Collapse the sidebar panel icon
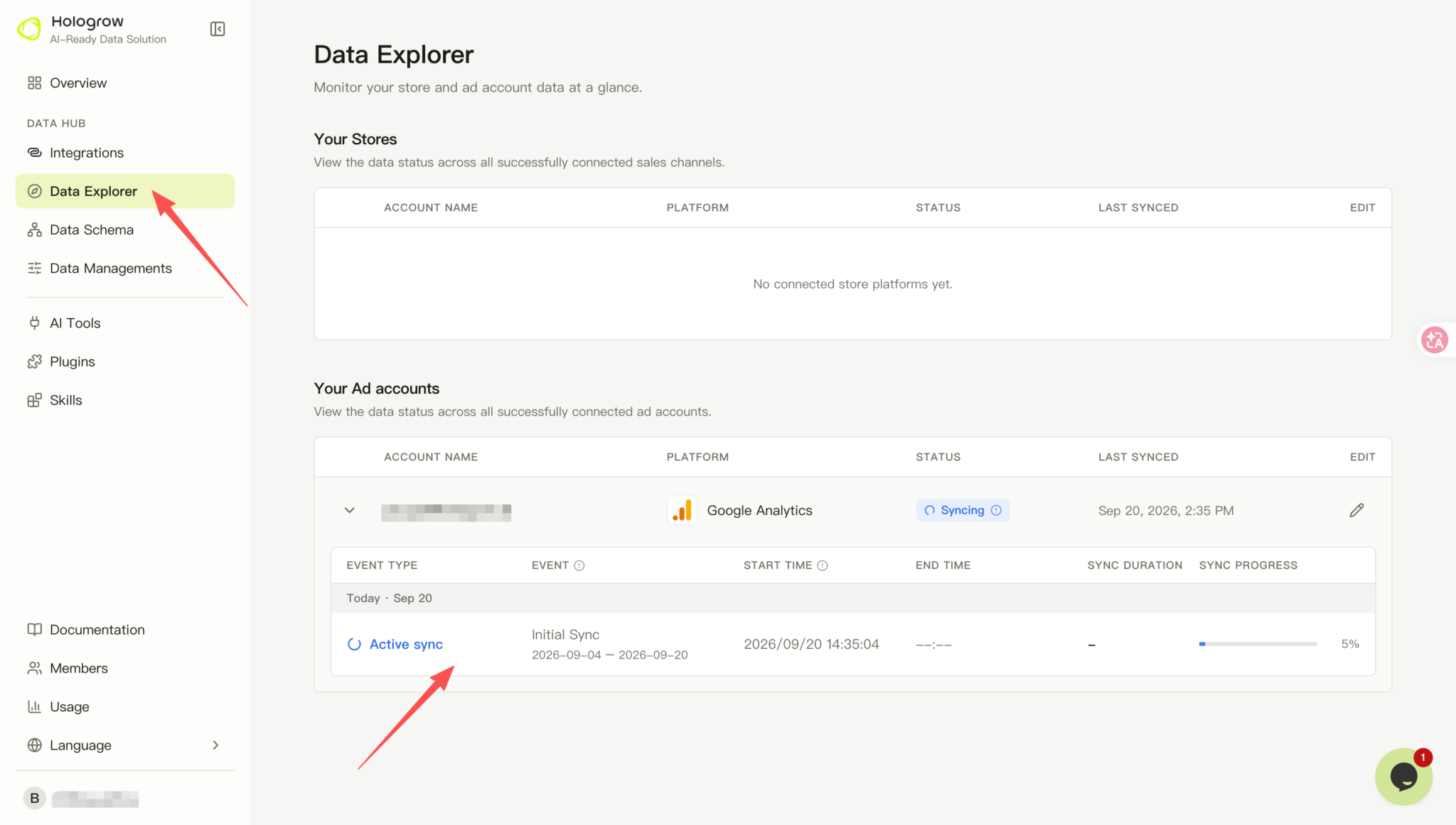Screen dimensions: 1456x825 pos(218,29)
